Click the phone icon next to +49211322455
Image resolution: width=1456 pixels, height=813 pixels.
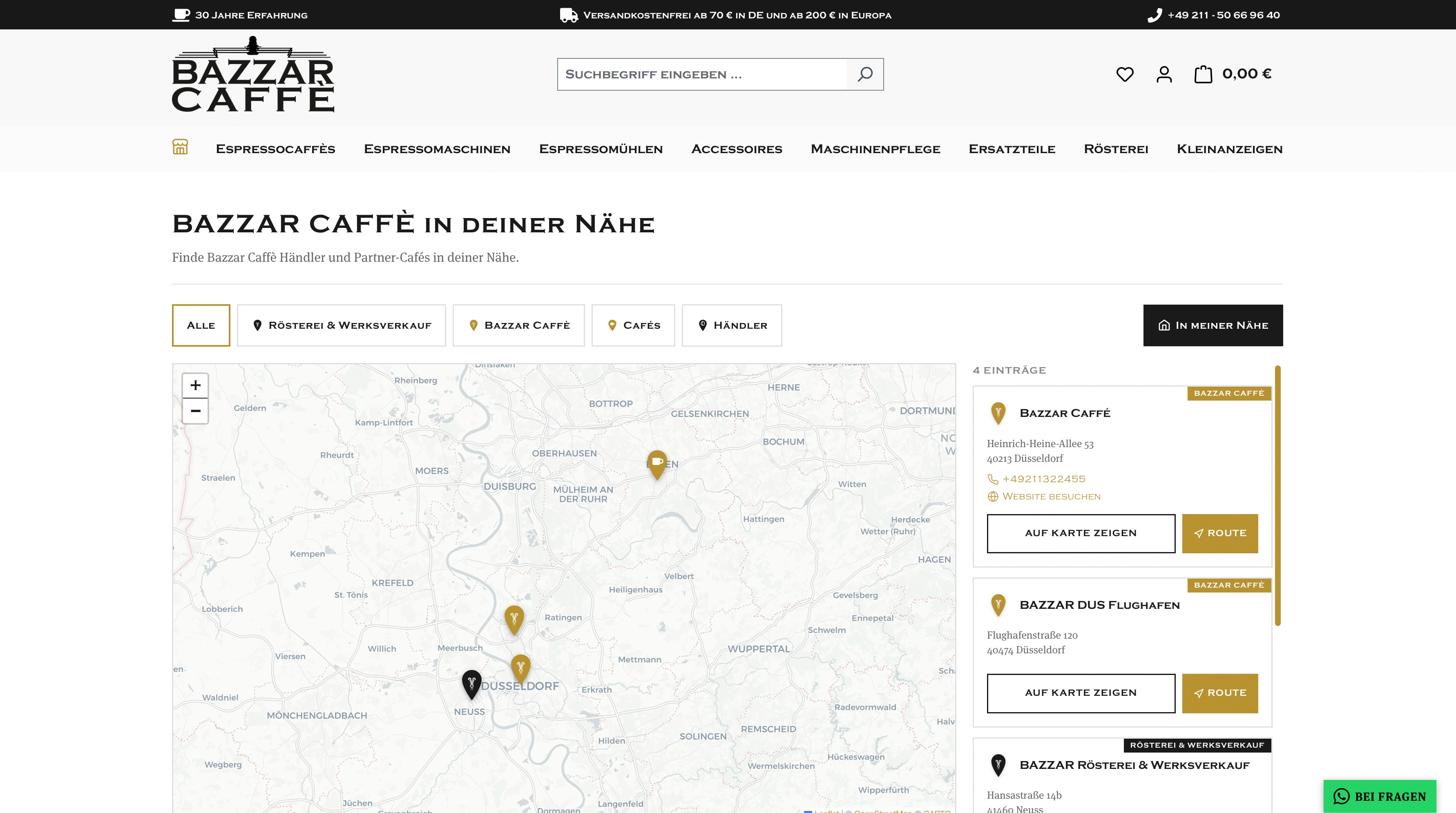[x=992, y=479]
